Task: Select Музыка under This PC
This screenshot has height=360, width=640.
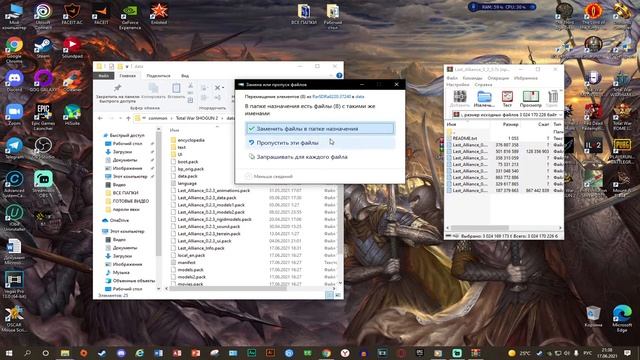Action: coord(121,272)
